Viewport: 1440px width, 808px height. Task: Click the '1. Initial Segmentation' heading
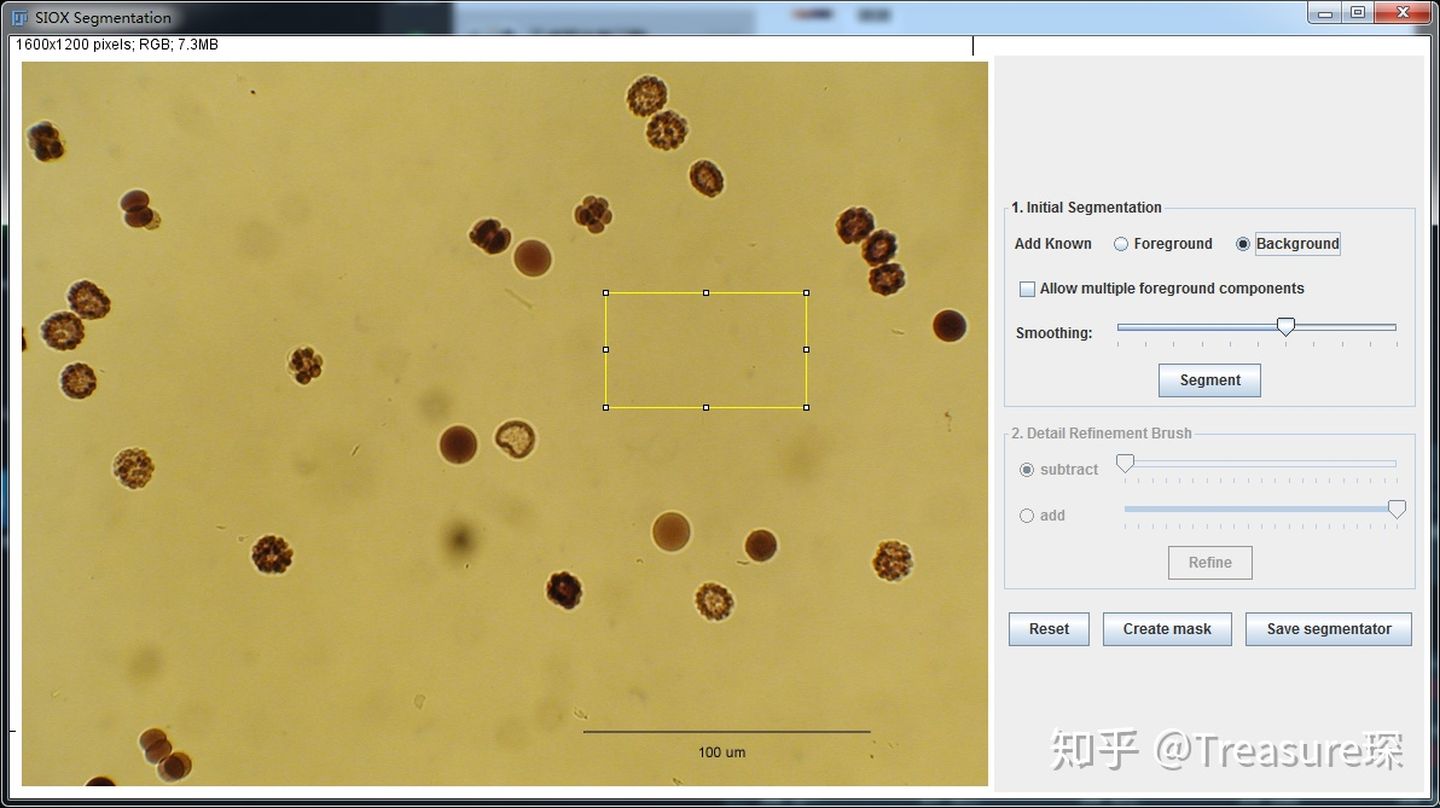(x=1086, y=208)
